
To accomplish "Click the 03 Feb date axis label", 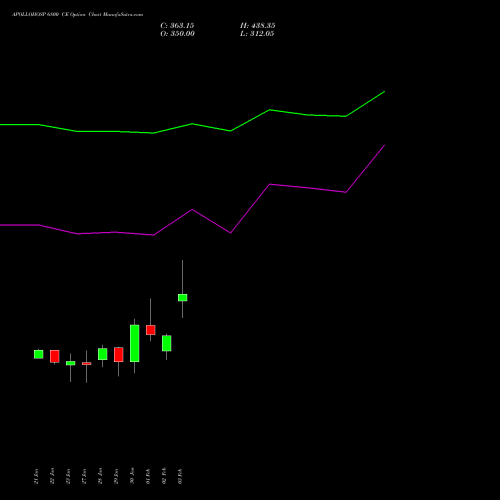I will coord(180,476).
